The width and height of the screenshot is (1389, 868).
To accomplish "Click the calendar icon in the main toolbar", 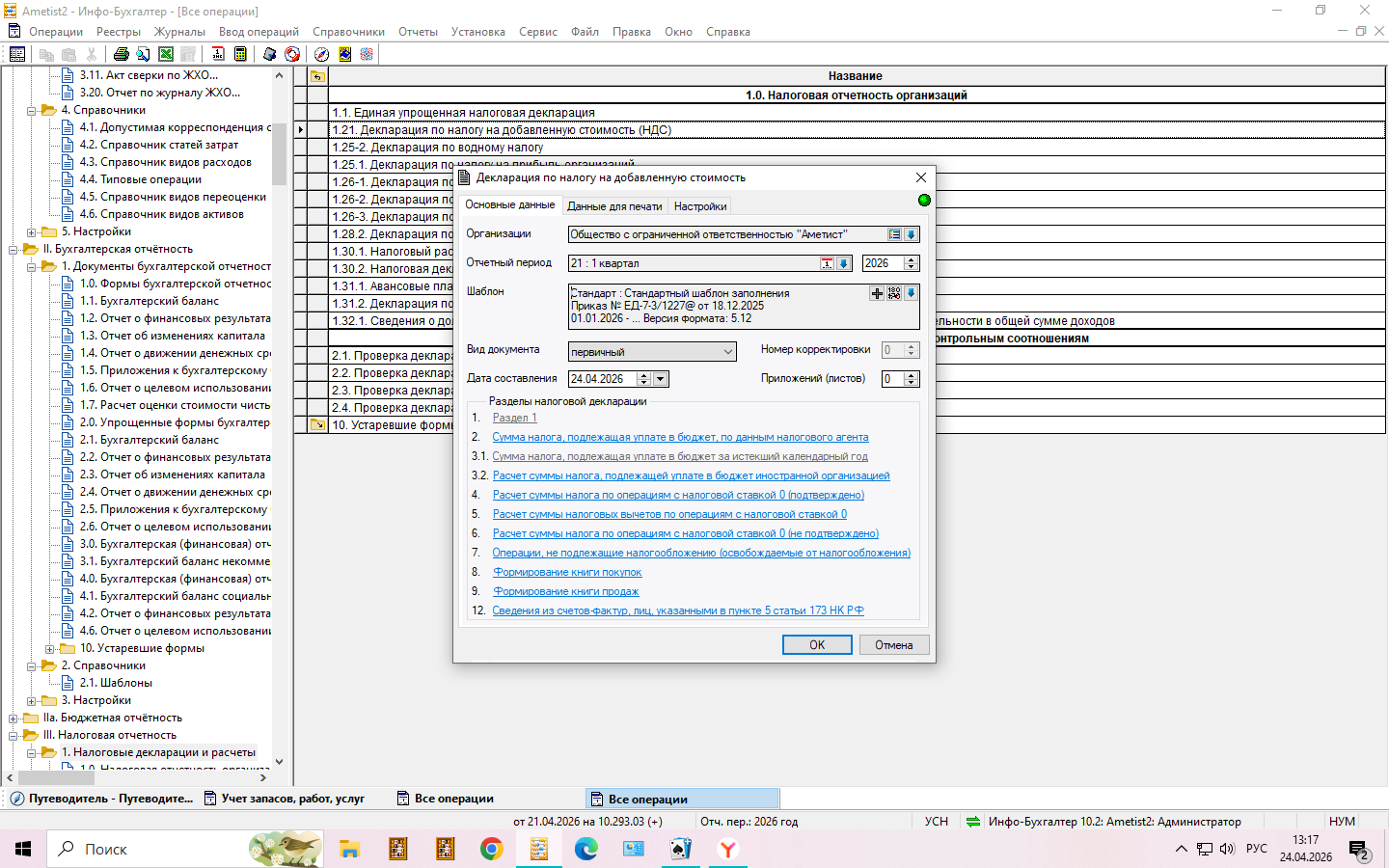I will pyautogui.click(x=218, y=54).
